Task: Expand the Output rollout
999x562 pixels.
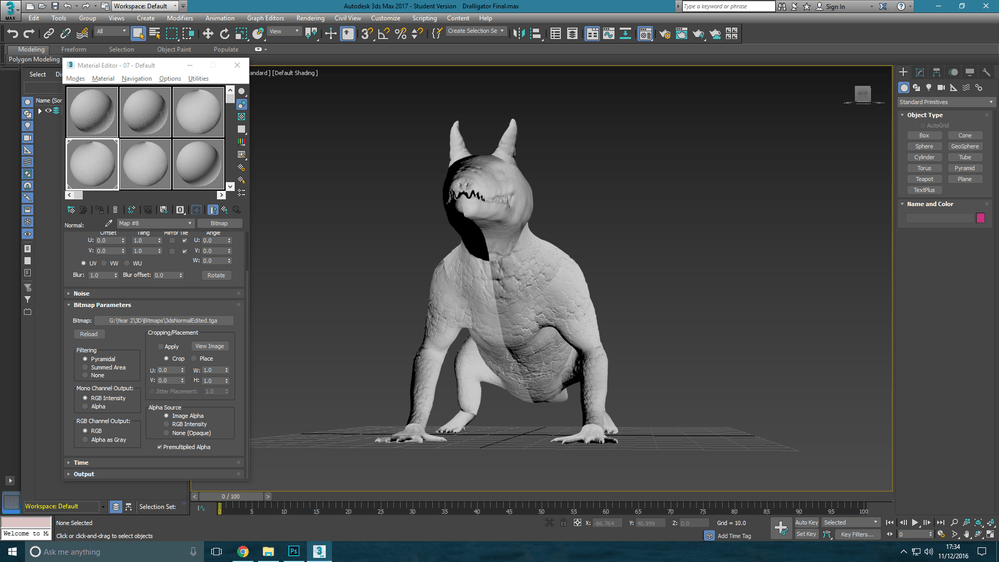Action: (83, 474)
